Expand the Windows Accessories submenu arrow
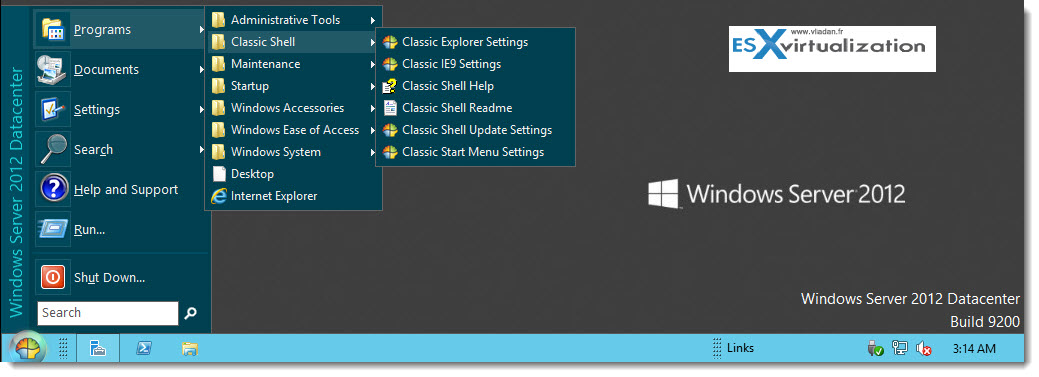This screenshot has width=1039, height=377. pyautogui.click(x=373, y=108)
